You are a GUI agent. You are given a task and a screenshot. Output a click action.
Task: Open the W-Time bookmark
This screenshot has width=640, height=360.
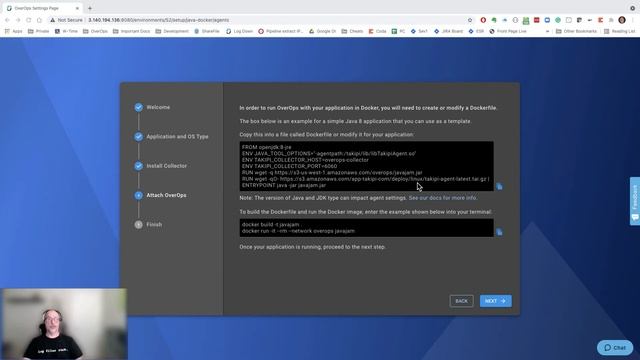click(66, 31)
